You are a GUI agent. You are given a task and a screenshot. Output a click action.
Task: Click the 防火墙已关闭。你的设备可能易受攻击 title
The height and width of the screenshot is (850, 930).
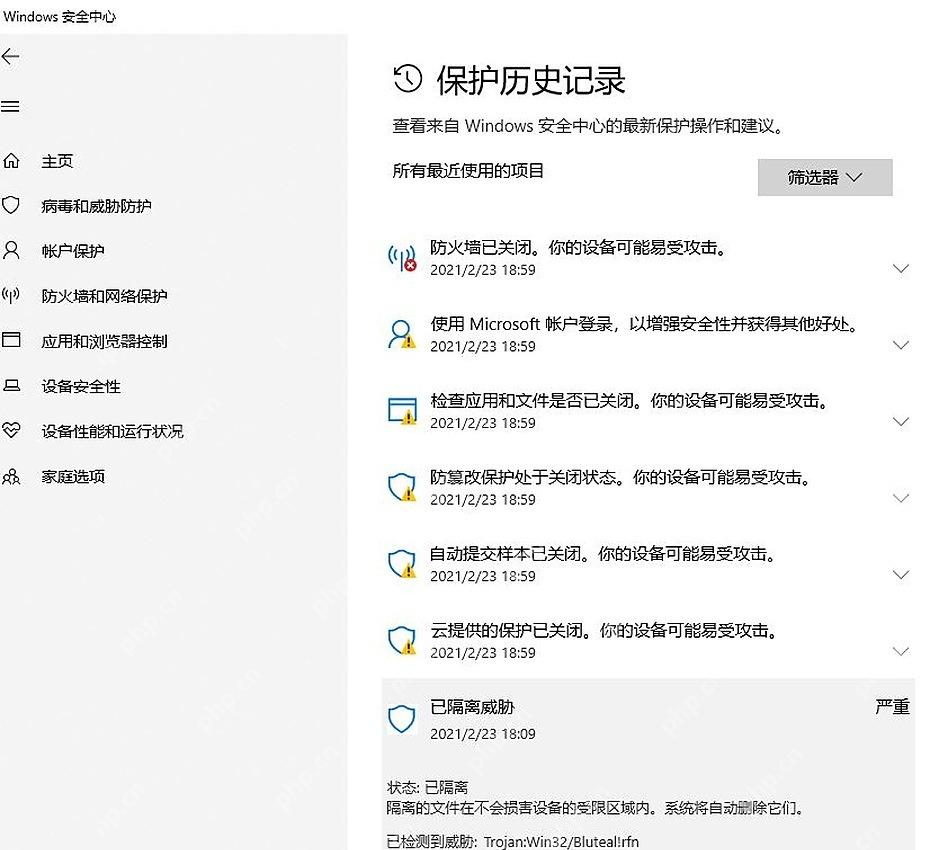pyautogui.click(x=579, y=247)
